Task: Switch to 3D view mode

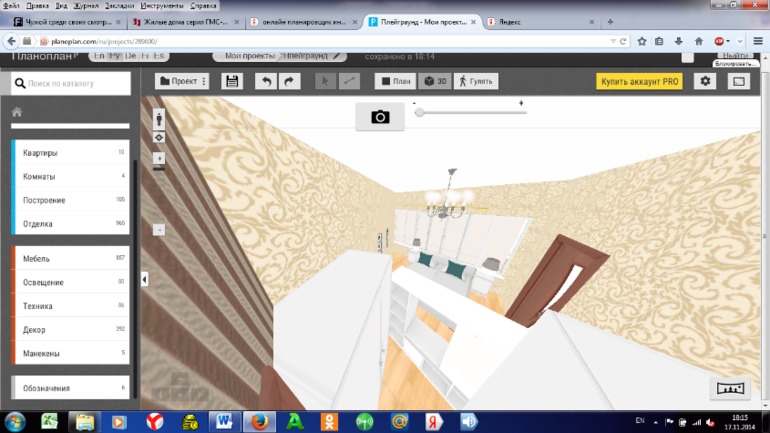Action: (435, 81)
